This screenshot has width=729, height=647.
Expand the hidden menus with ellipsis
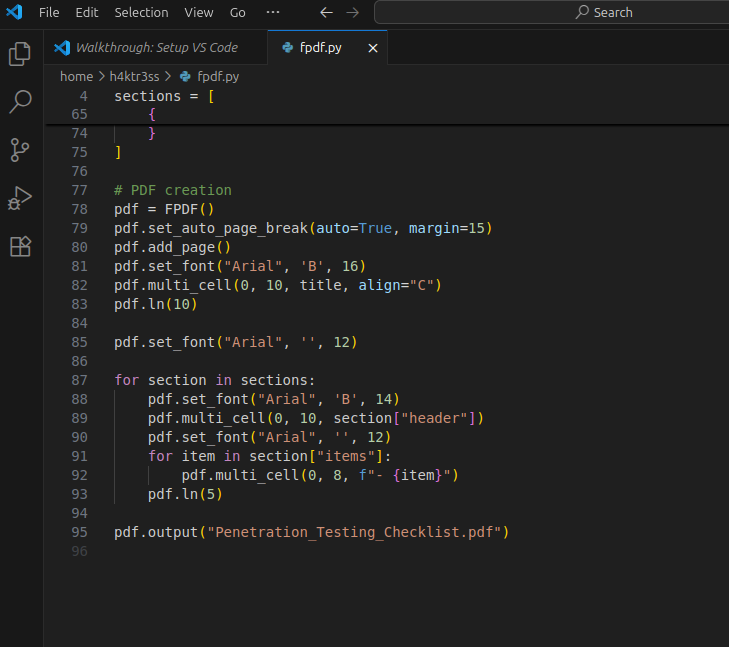pos(273,13)
